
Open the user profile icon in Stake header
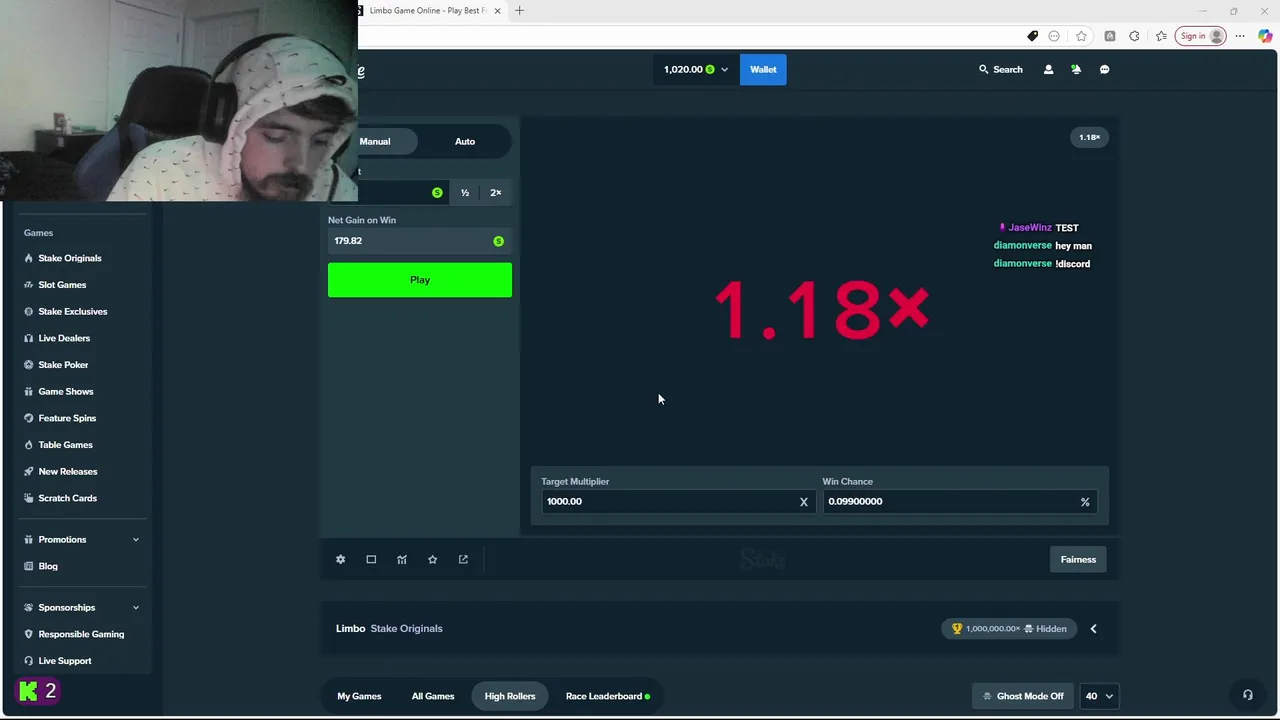click(x=1048, y=69)
